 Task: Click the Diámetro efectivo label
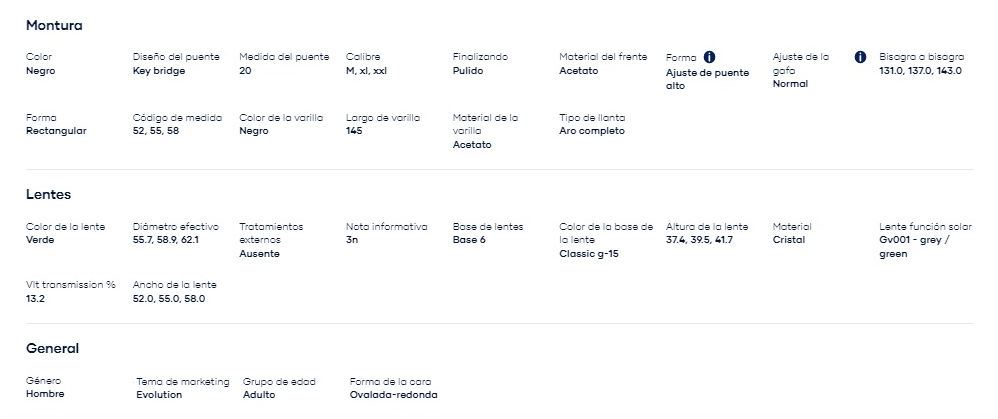pyautogui.click(x=176, y=227)
